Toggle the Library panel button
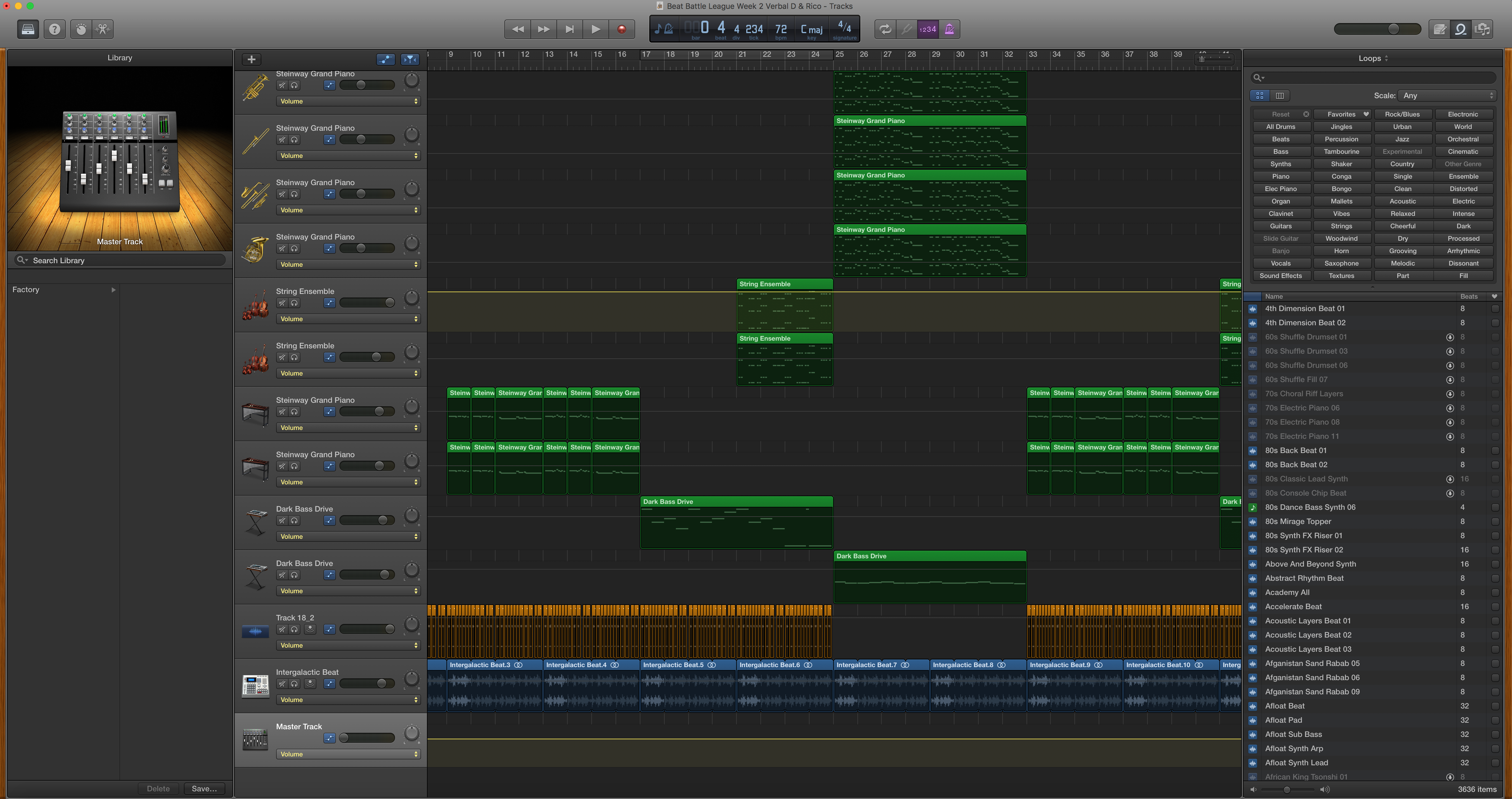The height and width of the screenshot is (799, 1512). click(x=27, y=29)
